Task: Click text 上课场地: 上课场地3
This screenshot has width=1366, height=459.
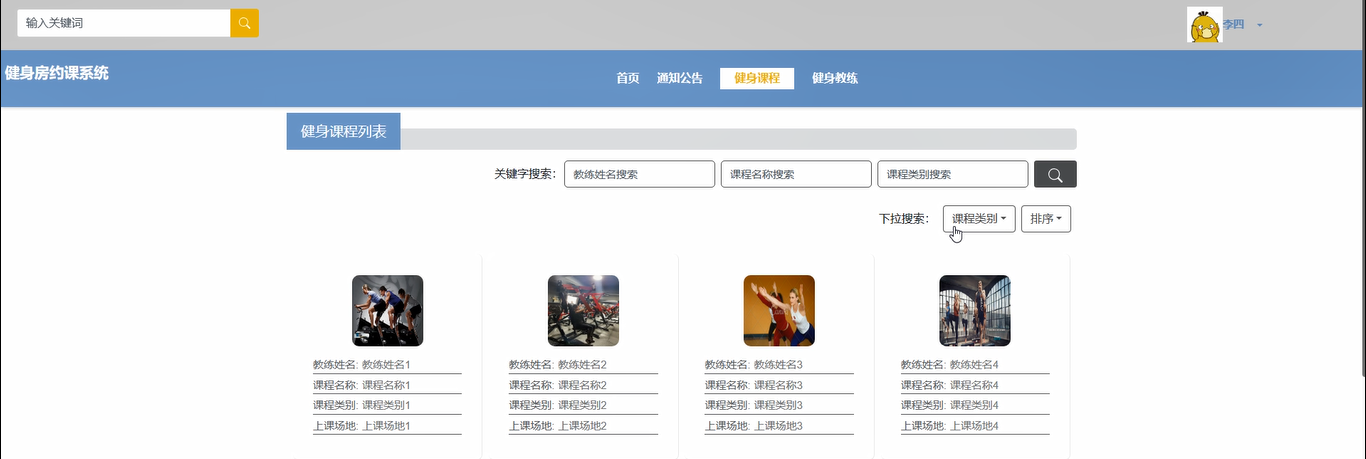Action: point(754,426)
